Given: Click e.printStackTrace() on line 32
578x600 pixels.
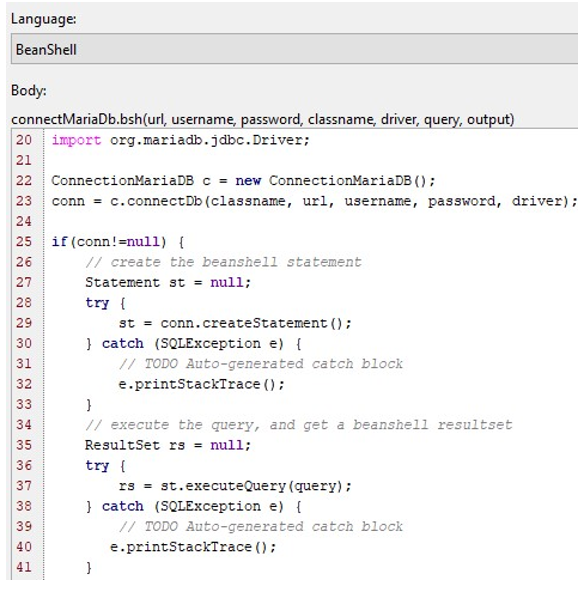Looking at the screenshot, I should [202, 384].
